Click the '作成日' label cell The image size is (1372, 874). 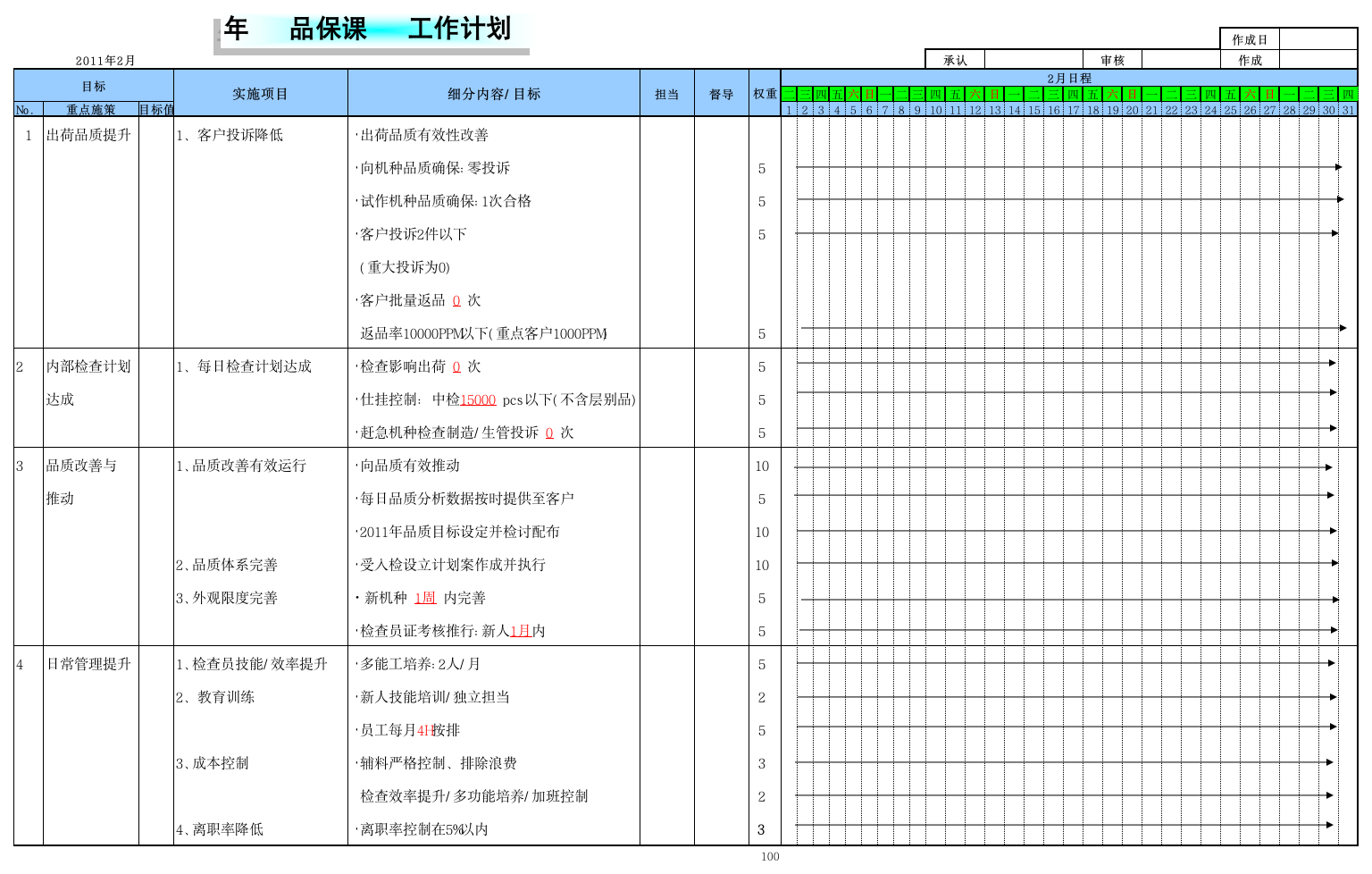pos(1250,39)
